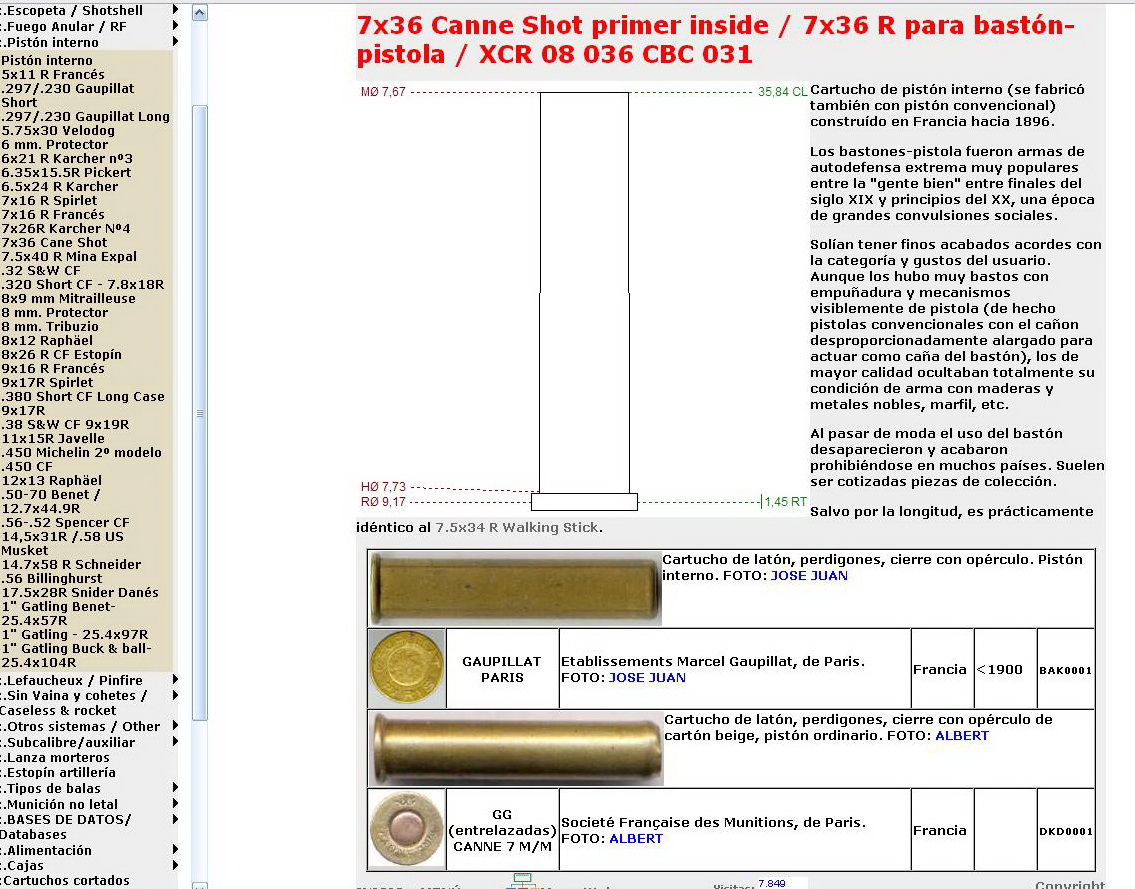Viewport: 1135px width, 889px height.
Task: View the ordinary-primer cartridge side photo
Action: pos(515,748)
